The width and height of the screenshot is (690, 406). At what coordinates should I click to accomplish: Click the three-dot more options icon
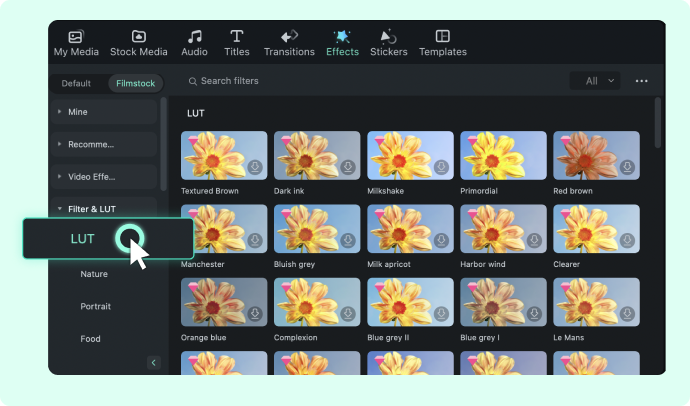pyautogui.click(x=642, y=81)
